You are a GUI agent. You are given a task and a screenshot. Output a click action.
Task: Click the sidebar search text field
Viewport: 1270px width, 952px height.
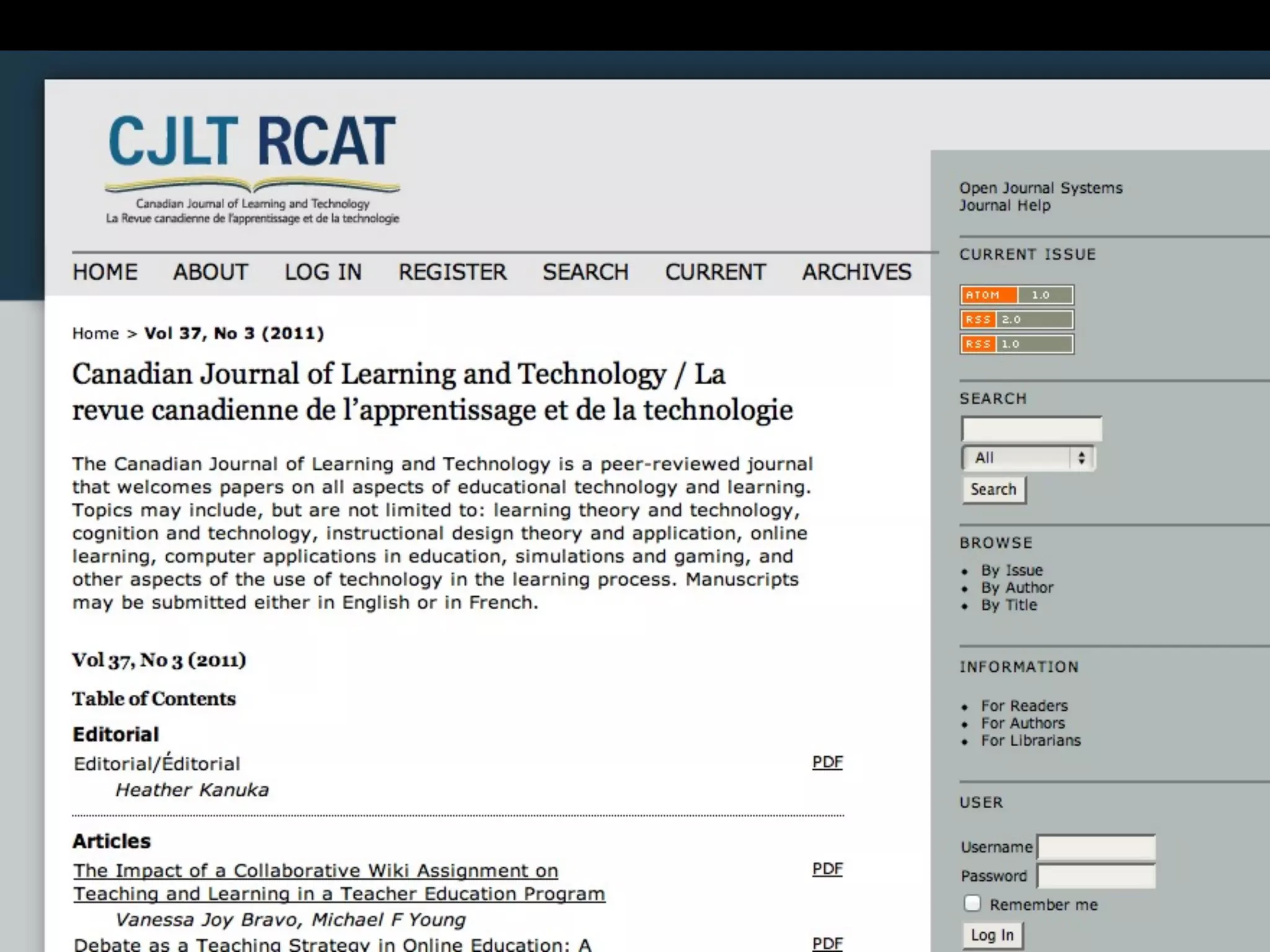tap(1031, 429)
